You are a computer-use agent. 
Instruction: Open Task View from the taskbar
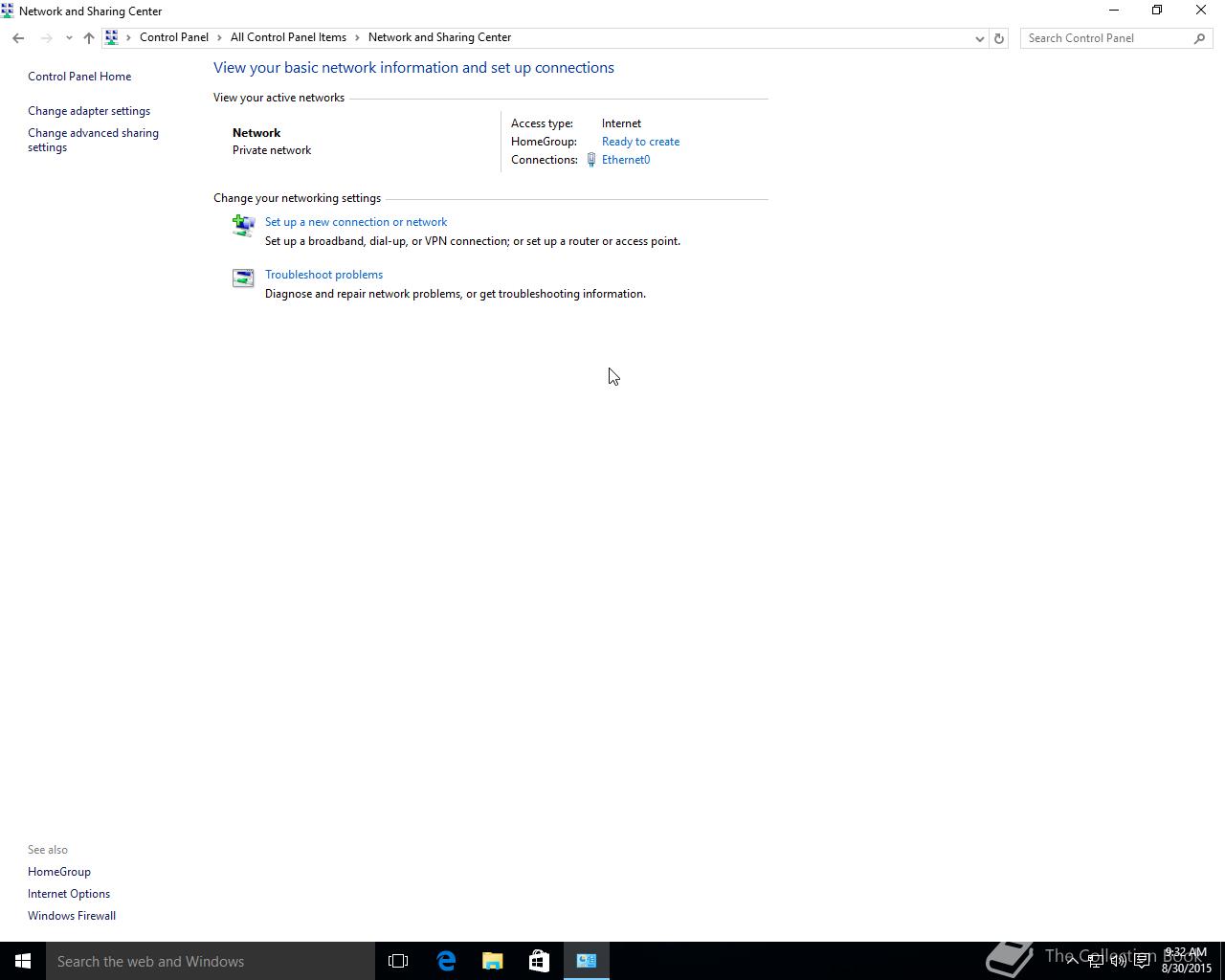(398, 961)
